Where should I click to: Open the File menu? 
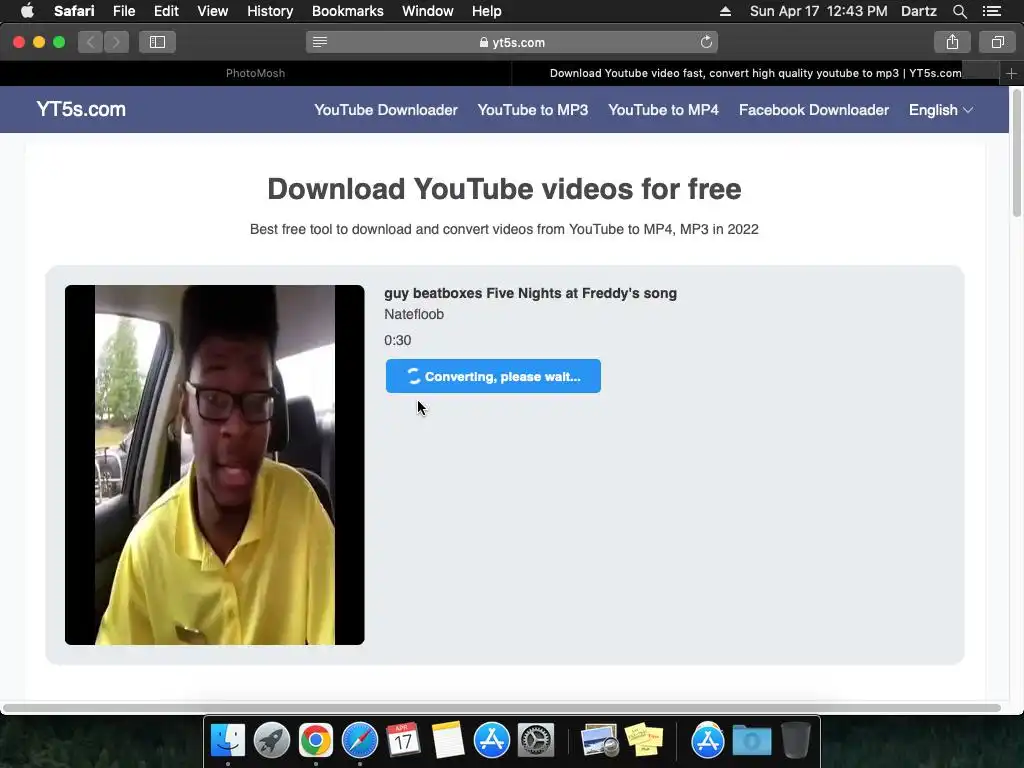[124, 11]
